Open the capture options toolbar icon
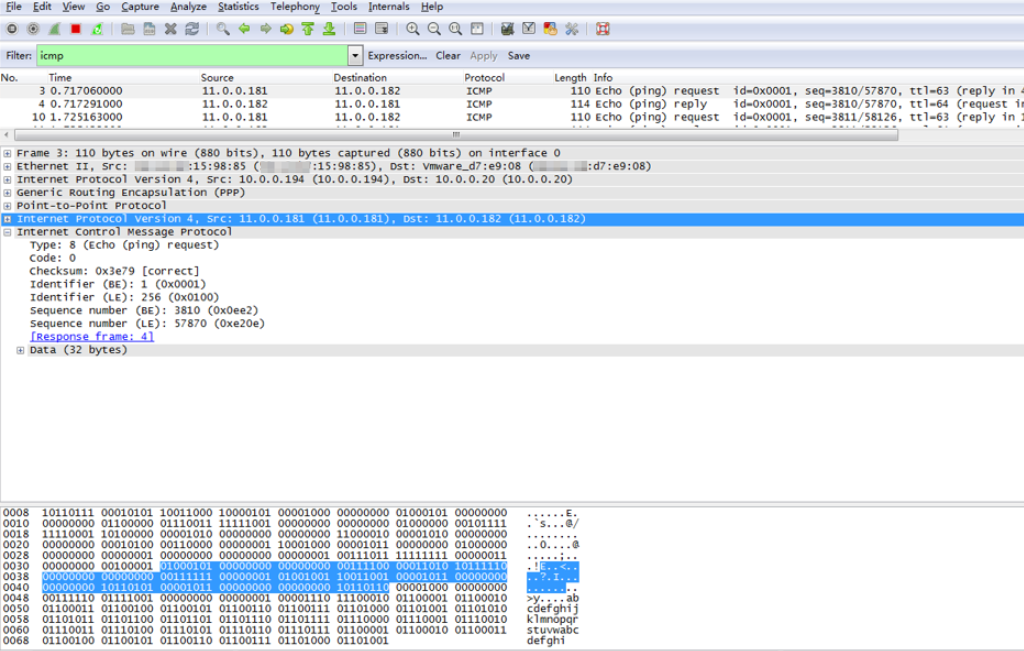Viewport: 1024px width, 651px height. [33, 29]
